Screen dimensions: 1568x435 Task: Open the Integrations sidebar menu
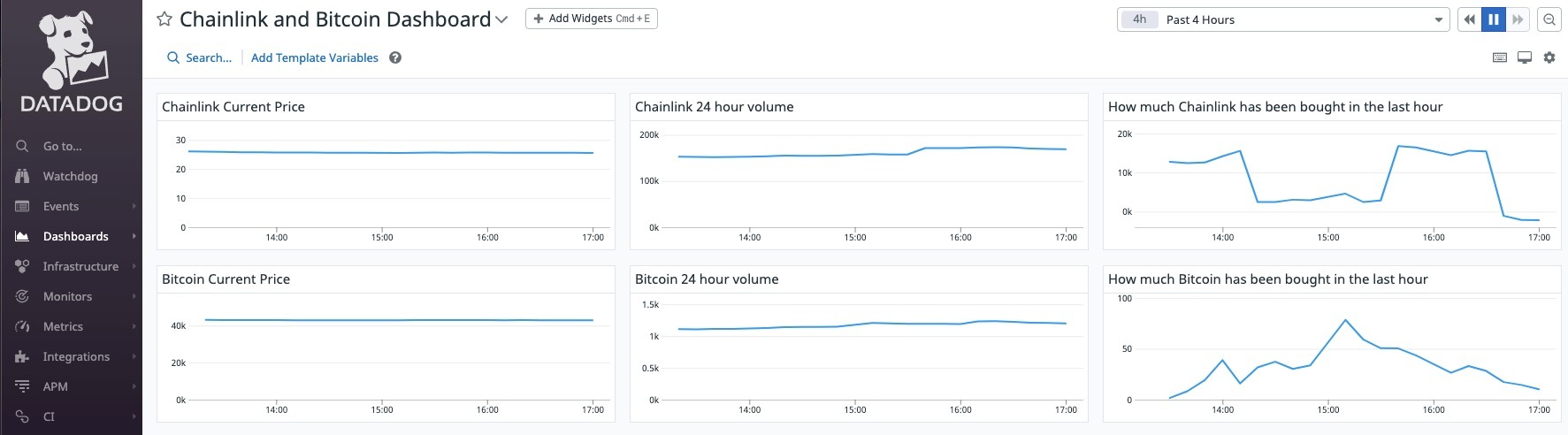coord(76,356)
